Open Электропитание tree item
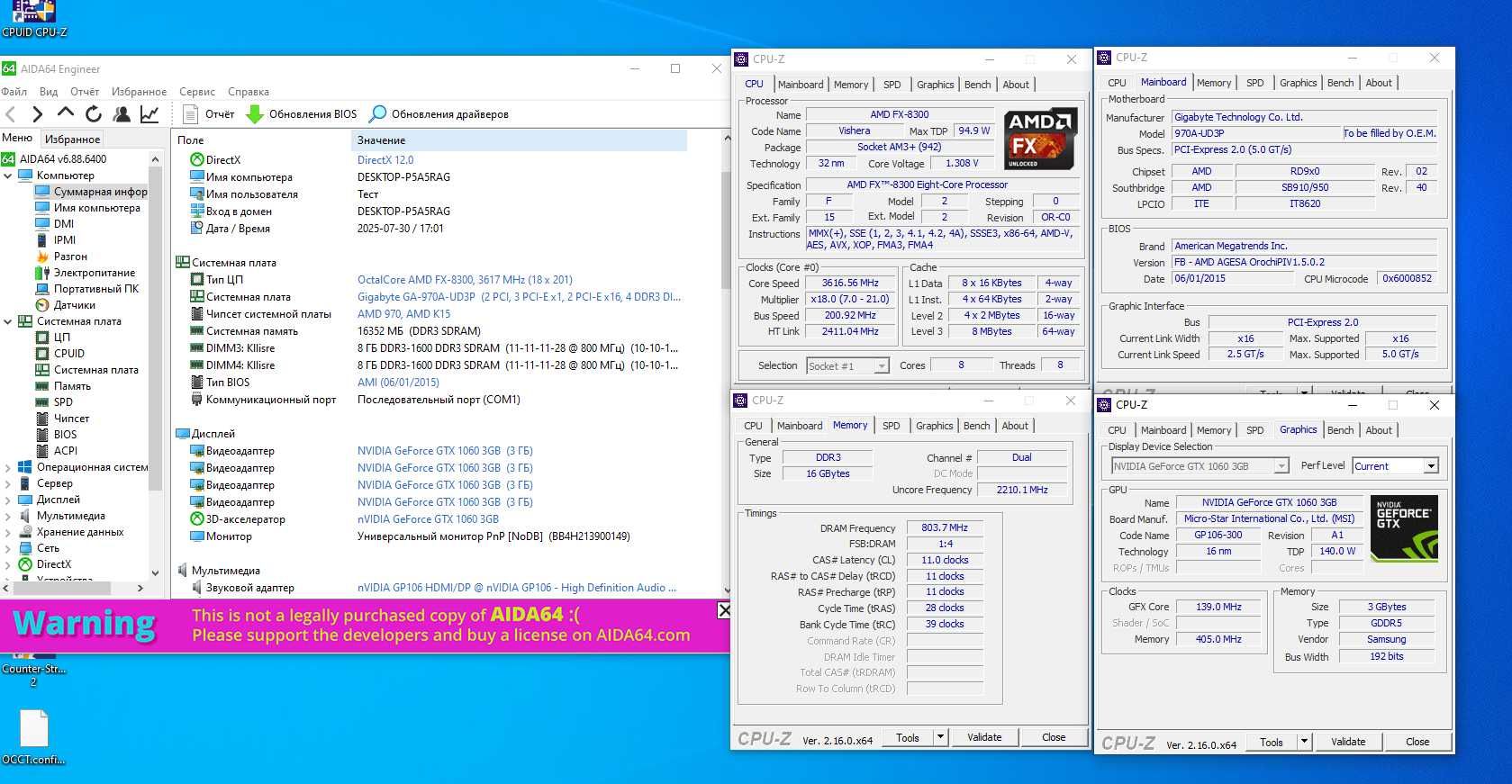1512x784 pixels. [x=85, y=273]
